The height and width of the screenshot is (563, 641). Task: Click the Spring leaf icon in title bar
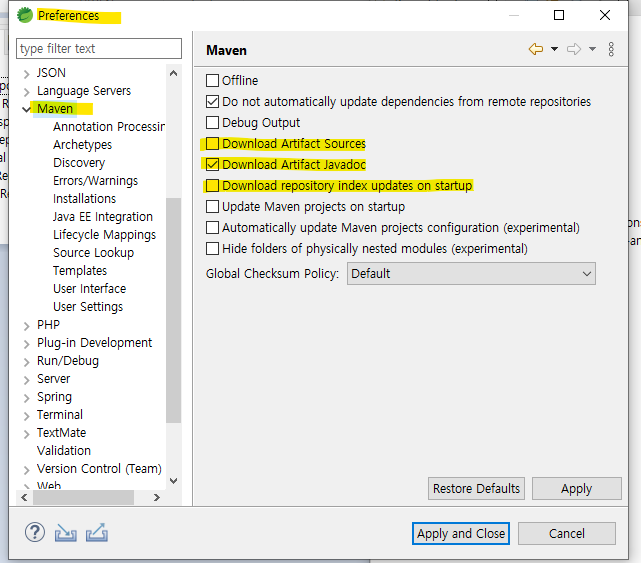(x=25, y=15)
